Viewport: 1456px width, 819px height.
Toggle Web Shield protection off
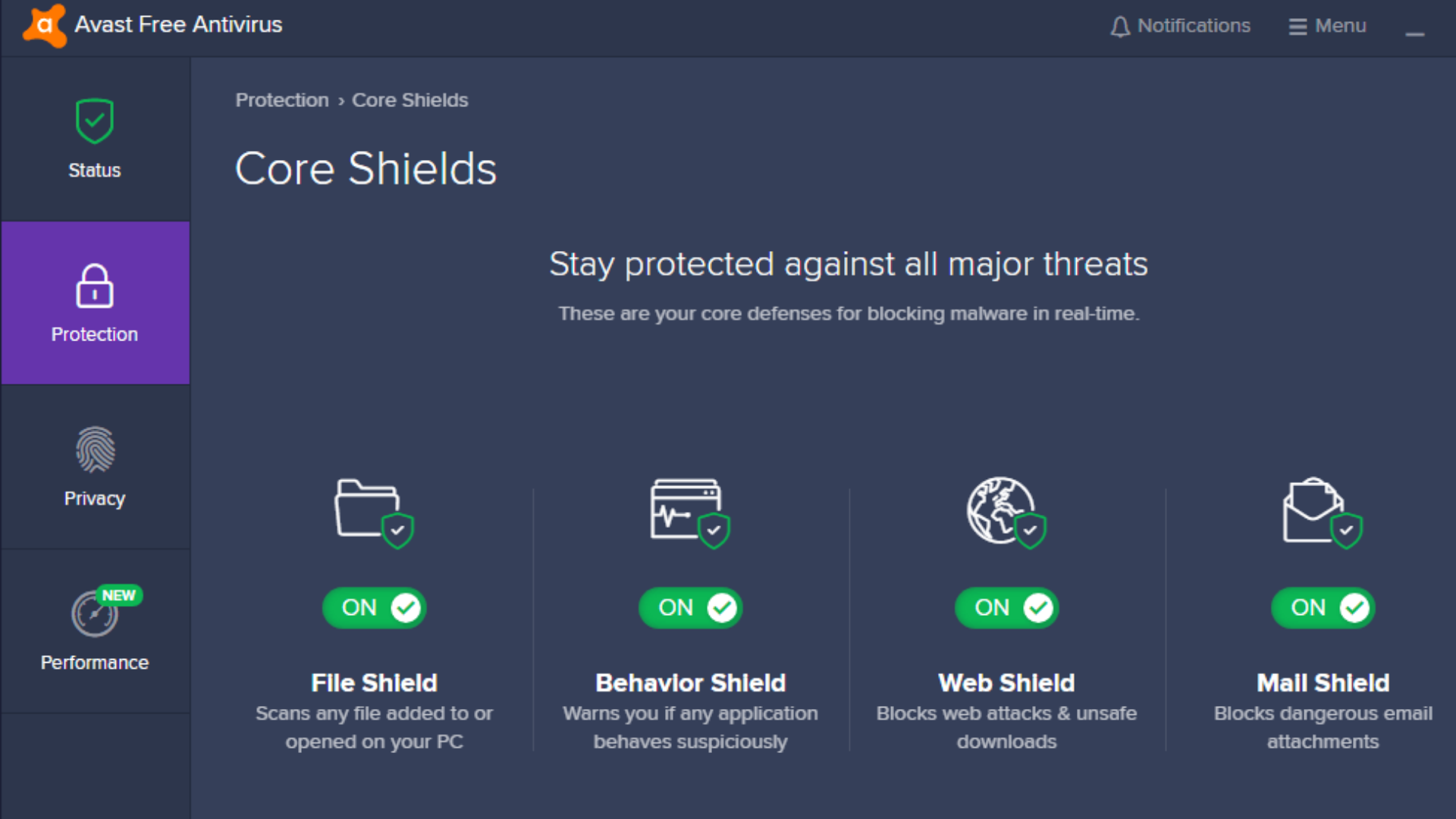click(1006, 607)
